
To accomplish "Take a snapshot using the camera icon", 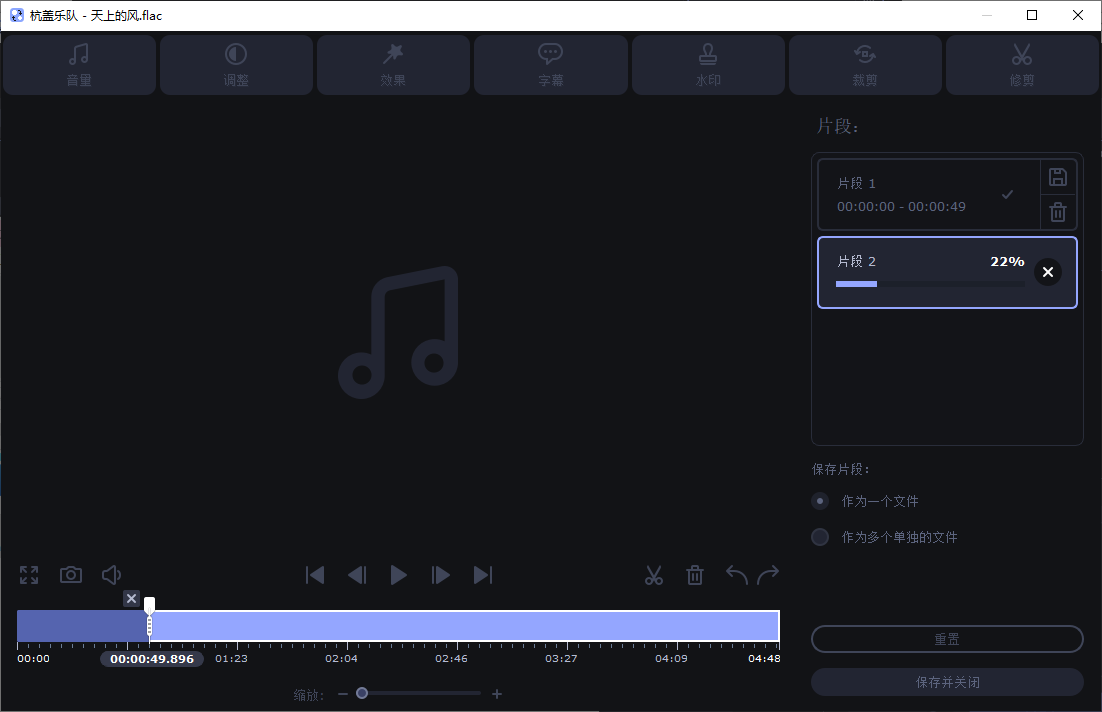I will [70, 574].
